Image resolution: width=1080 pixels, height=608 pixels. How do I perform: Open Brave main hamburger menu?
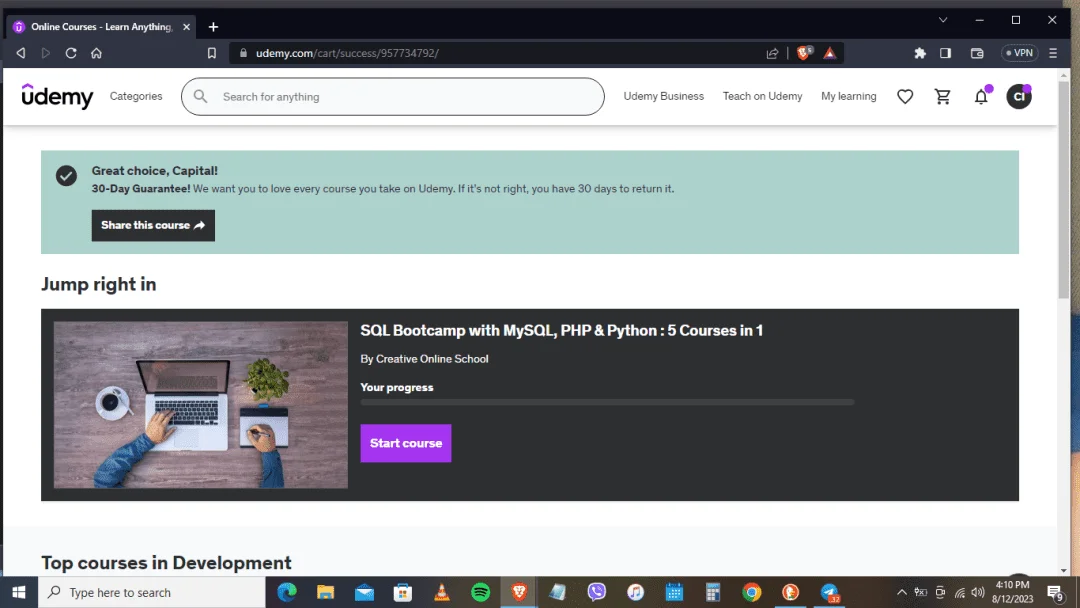1052,53
